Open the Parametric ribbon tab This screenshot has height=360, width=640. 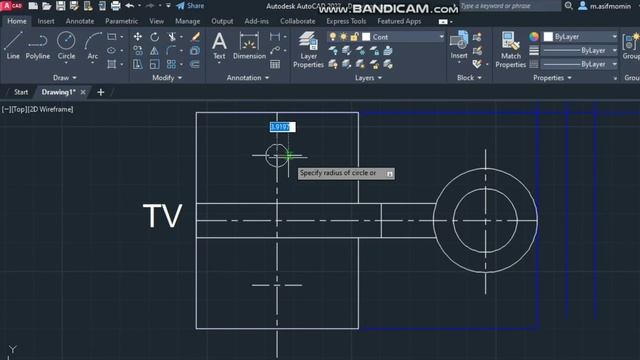121,21
